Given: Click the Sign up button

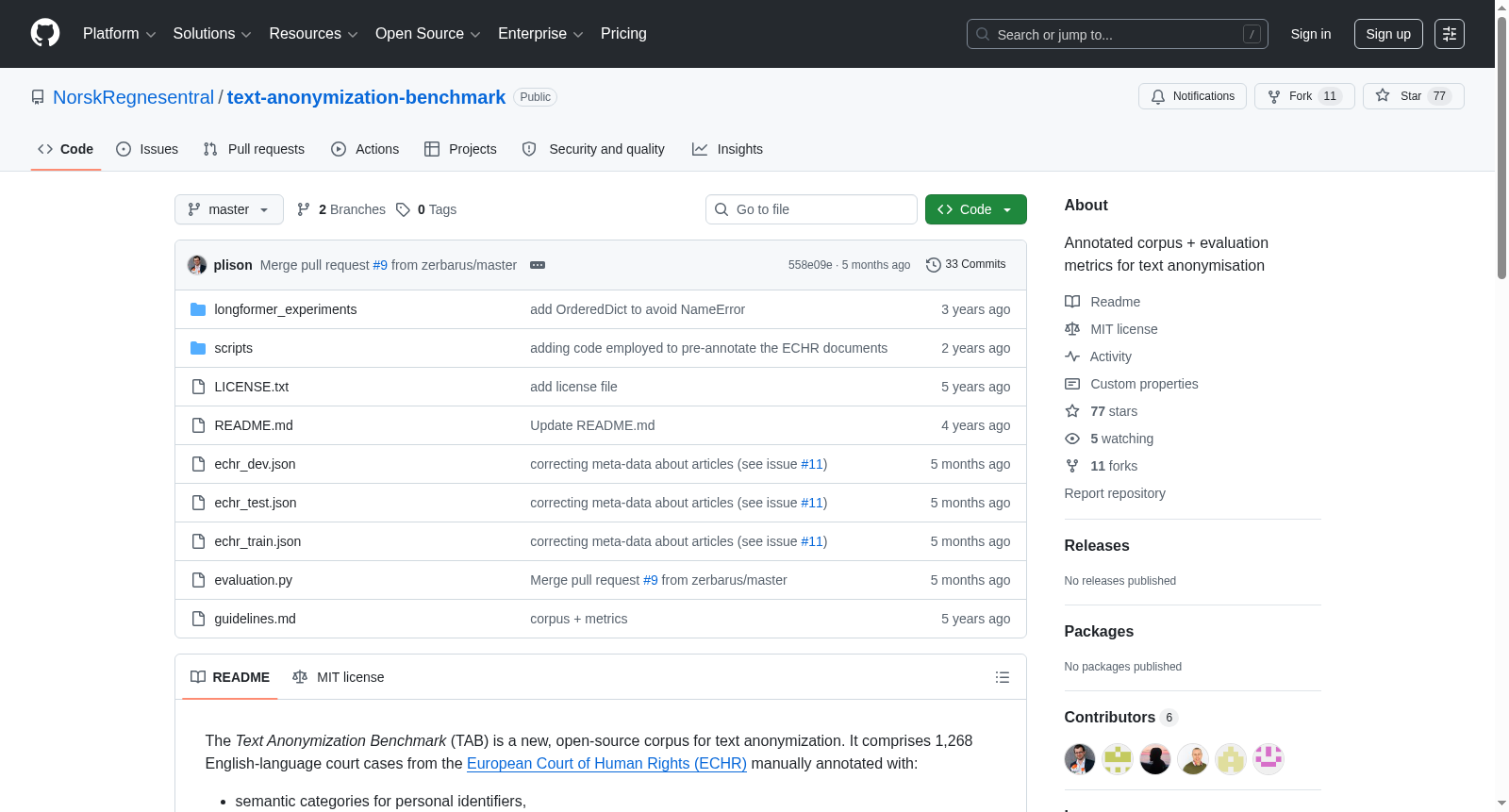Looking at the screenshot, I should click(x=1388, y=34).
